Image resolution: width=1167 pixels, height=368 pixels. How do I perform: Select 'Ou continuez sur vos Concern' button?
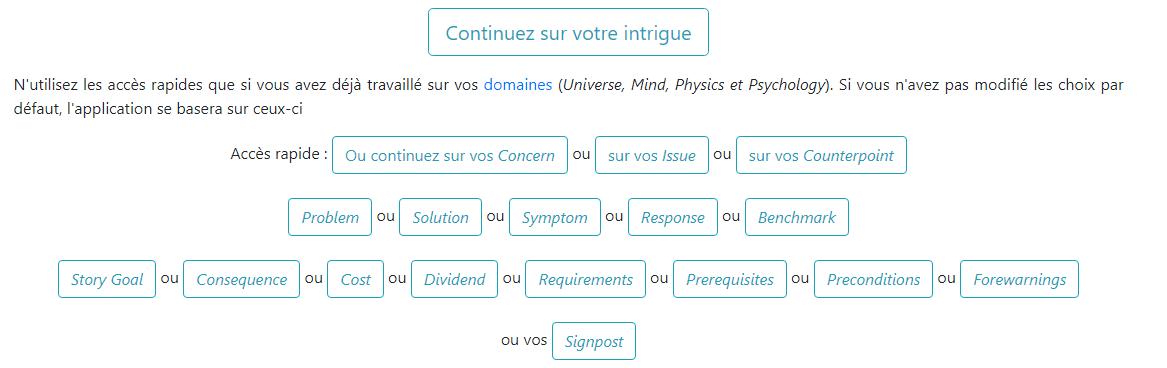point(450,155)
